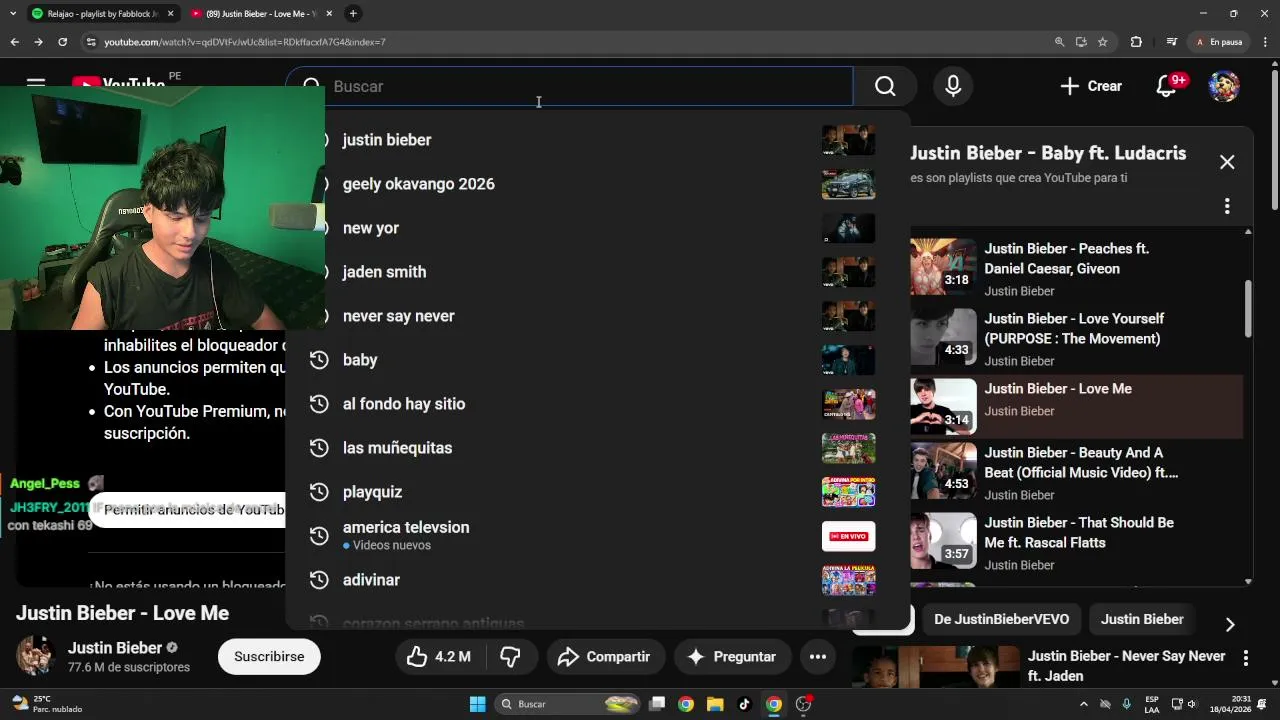Open the Justin Bieber channel name link

coord(115,648)
